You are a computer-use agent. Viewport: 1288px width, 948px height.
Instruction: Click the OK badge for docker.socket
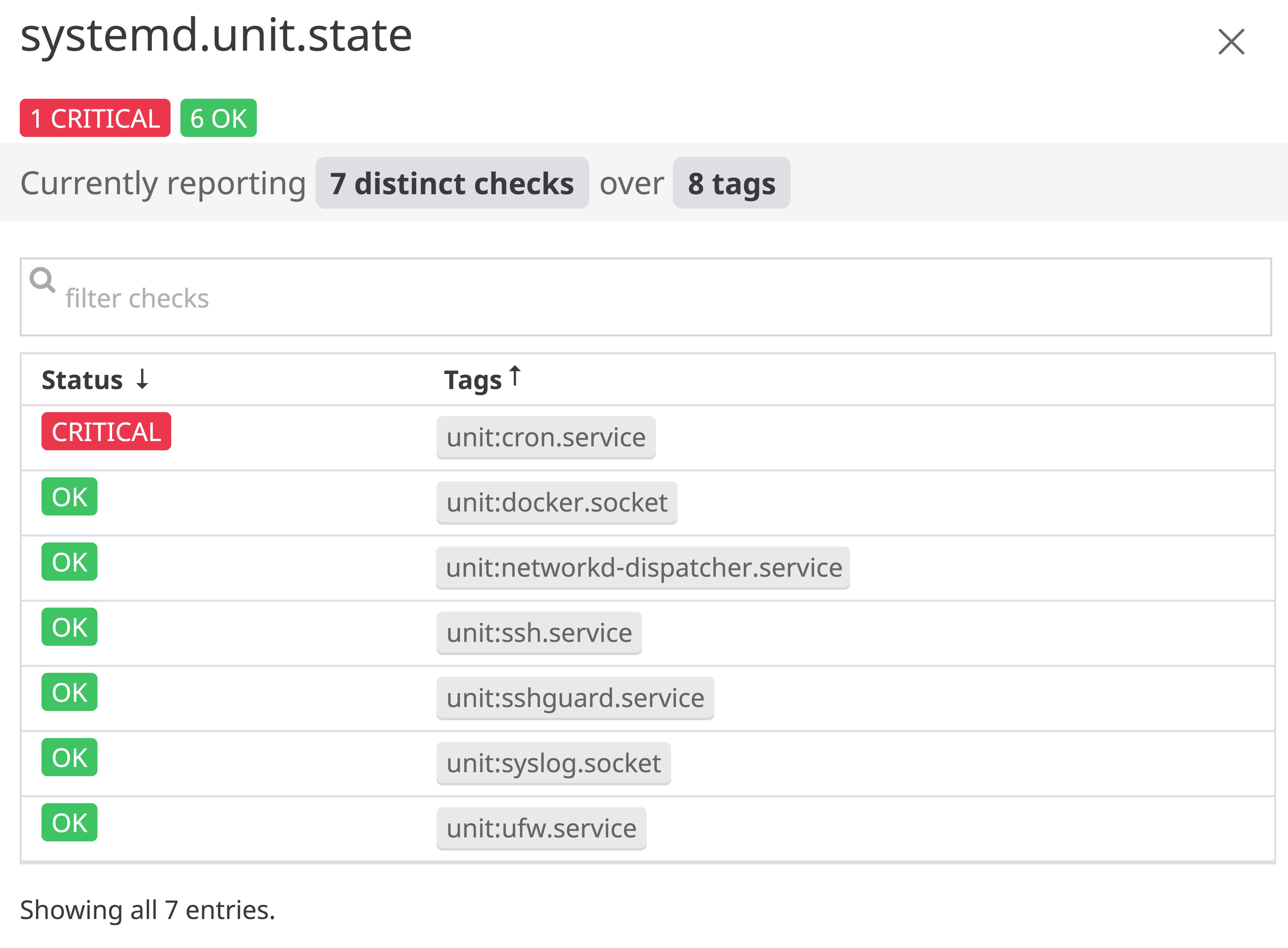69,496
